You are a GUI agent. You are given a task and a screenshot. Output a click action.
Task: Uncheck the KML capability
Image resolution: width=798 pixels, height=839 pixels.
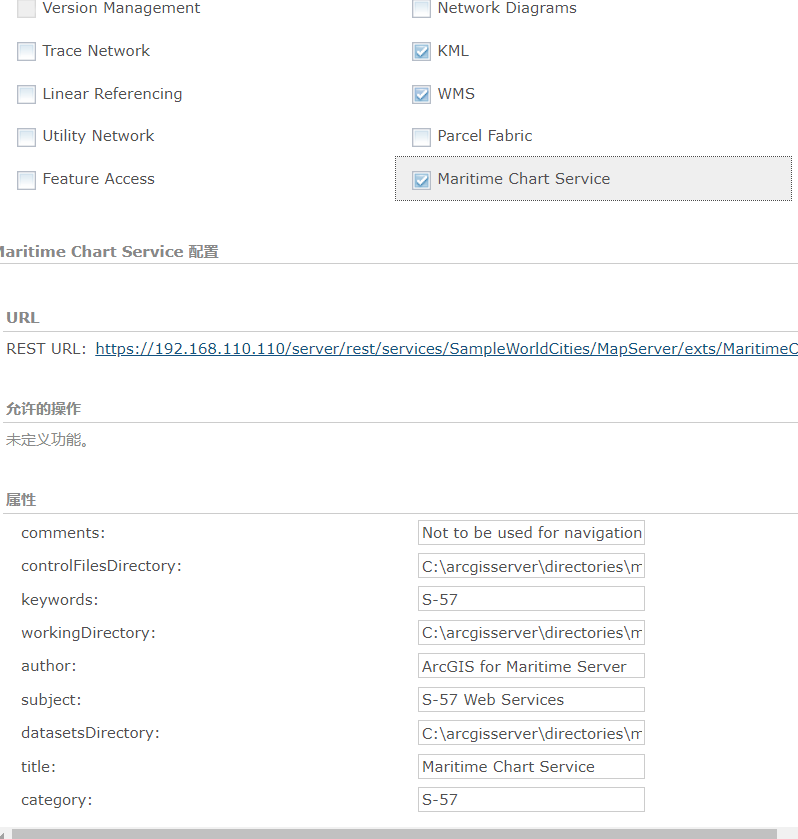tap(422, 52)
